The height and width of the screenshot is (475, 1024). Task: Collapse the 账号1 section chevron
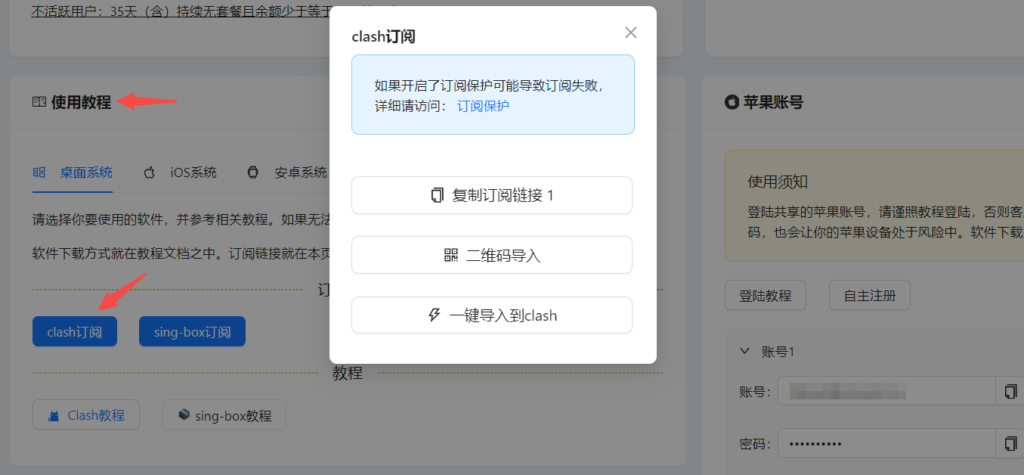pos(744,350)
